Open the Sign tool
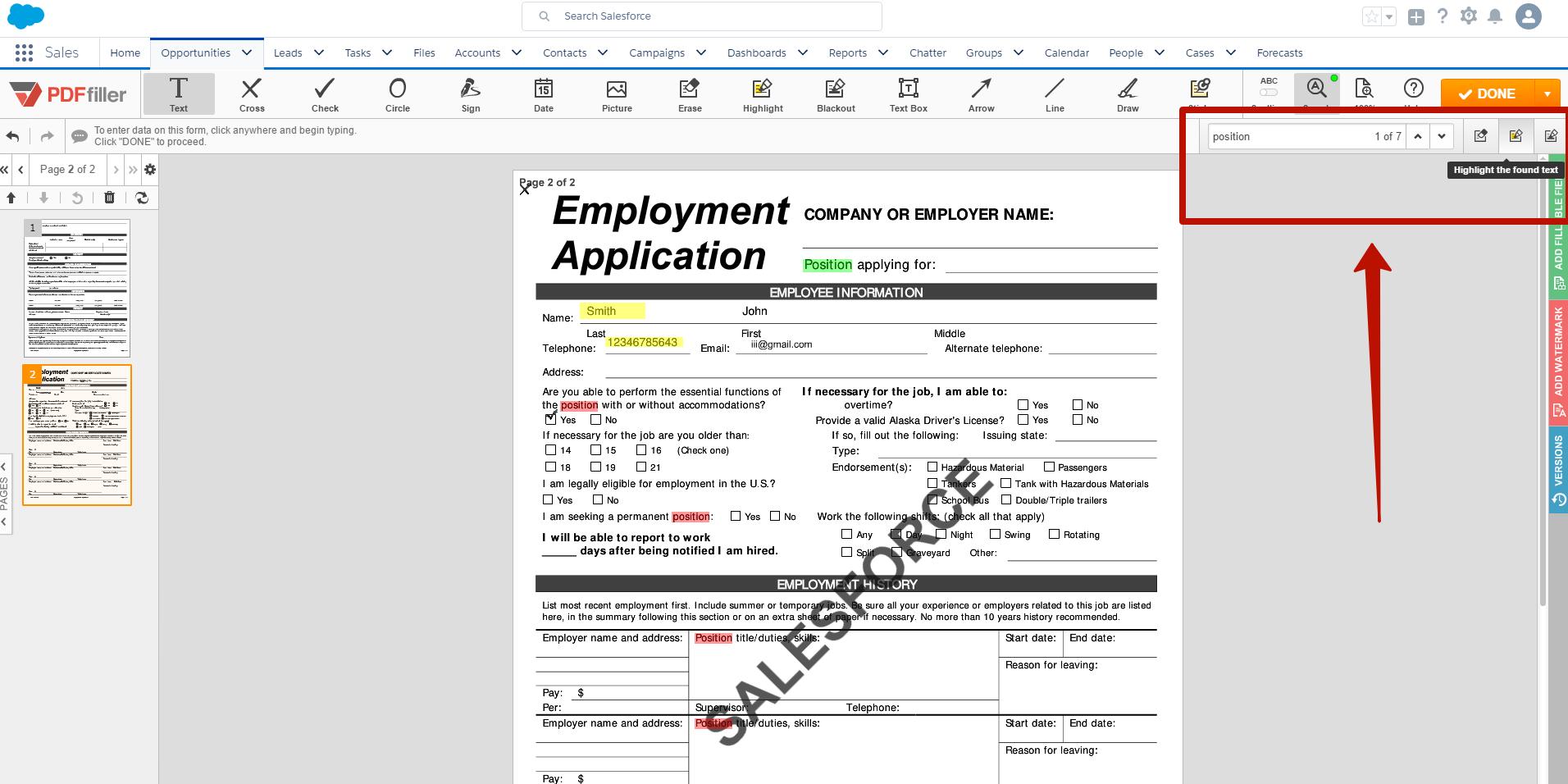 tap(471, 93)
